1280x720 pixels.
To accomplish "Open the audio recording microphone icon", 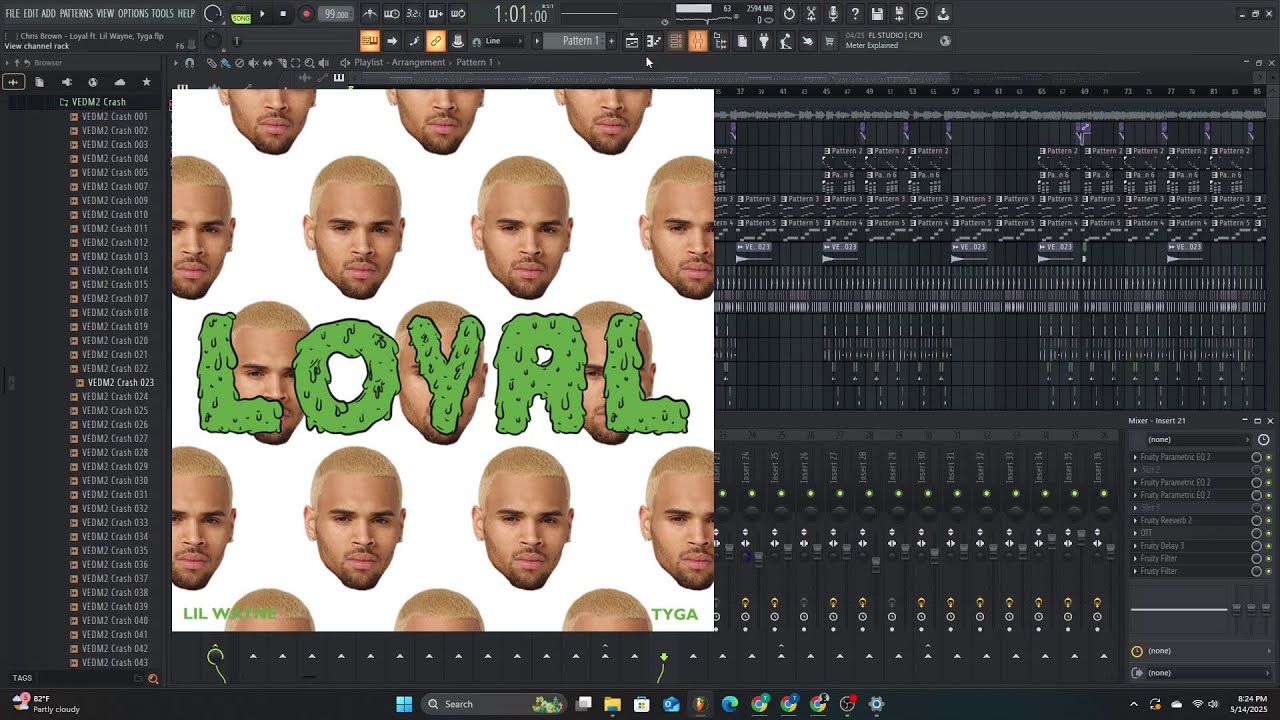I will tap(833, 14).
